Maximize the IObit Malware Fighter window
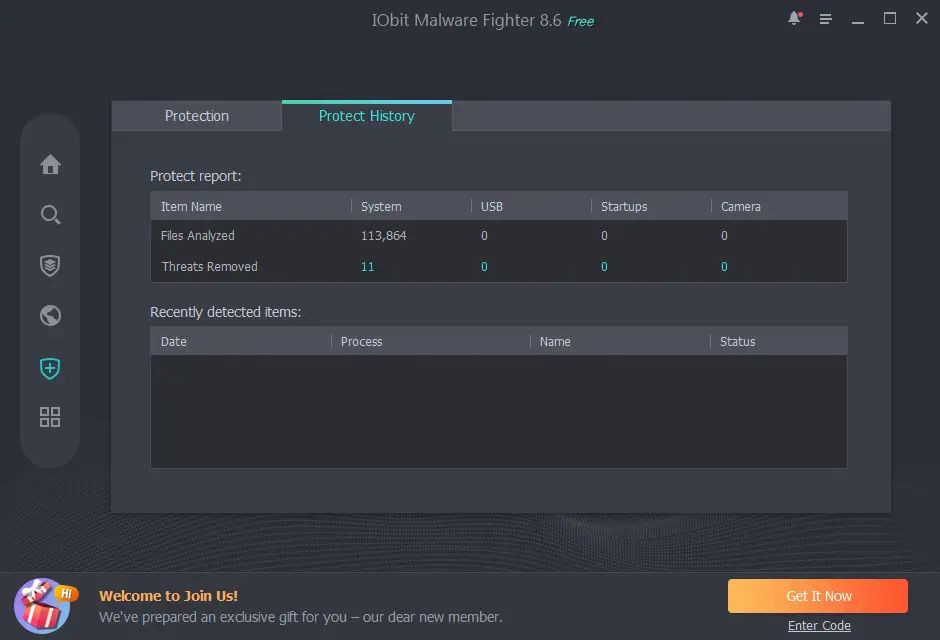 (890, 19)
